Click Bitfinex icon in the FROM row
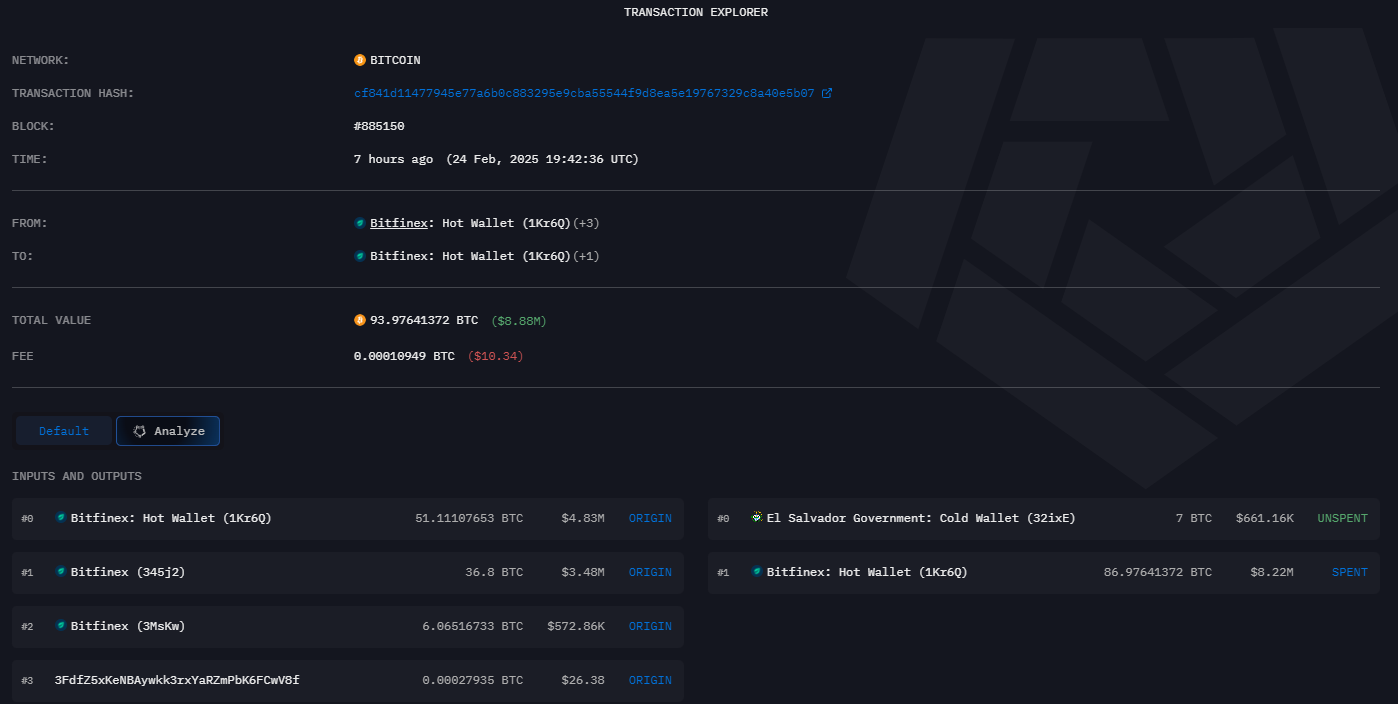1398x704 pixels. pyautogui.click(x=360, y=223)
